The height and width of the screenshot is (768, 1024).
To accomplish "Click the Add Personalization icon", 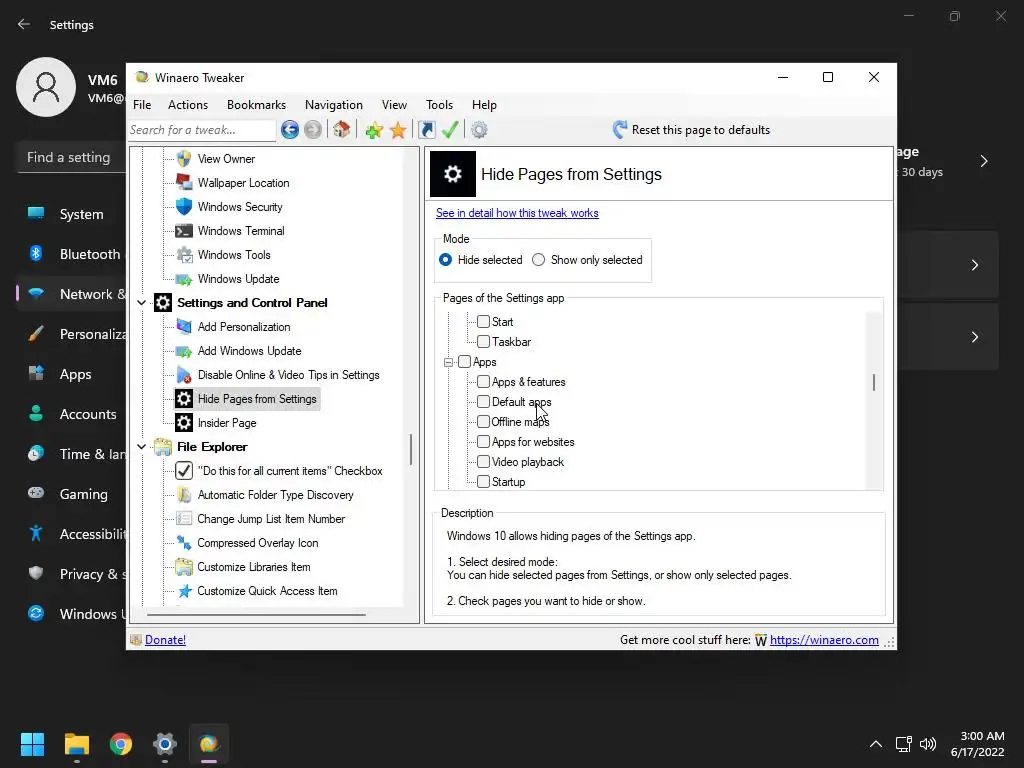I will click(x=184, y=327).
